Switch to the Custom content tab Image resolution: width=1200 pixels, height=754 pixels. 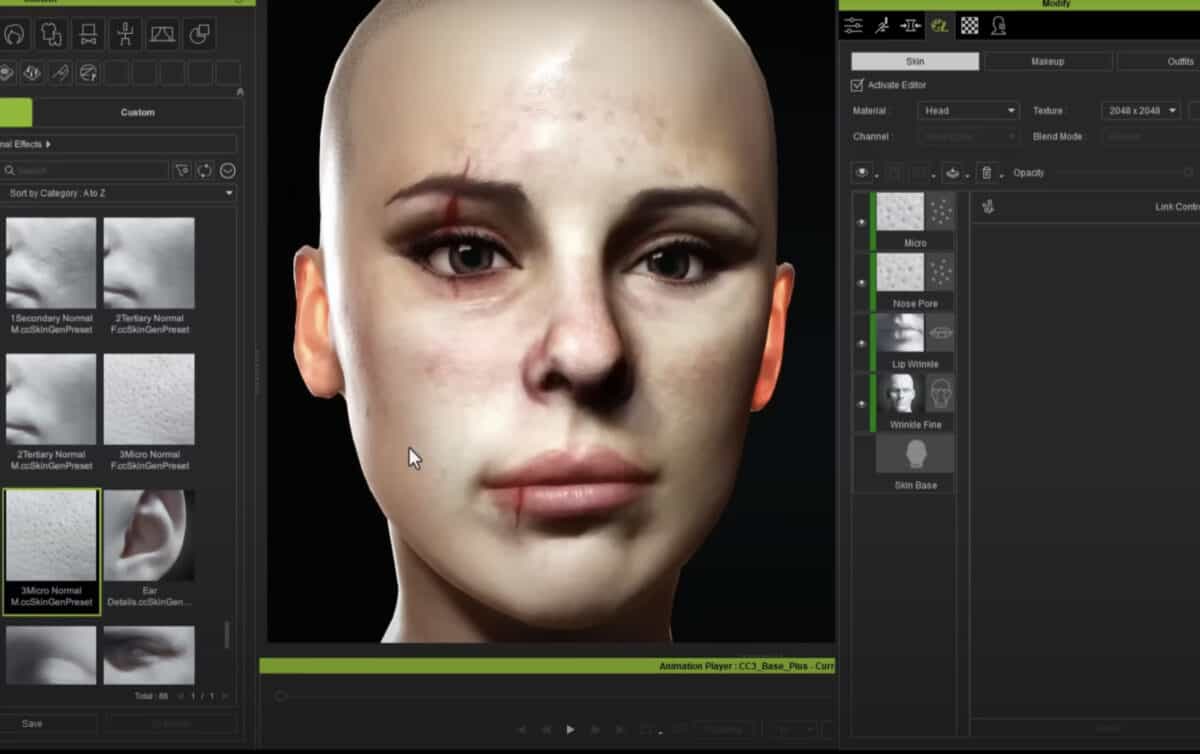(137, 112)
